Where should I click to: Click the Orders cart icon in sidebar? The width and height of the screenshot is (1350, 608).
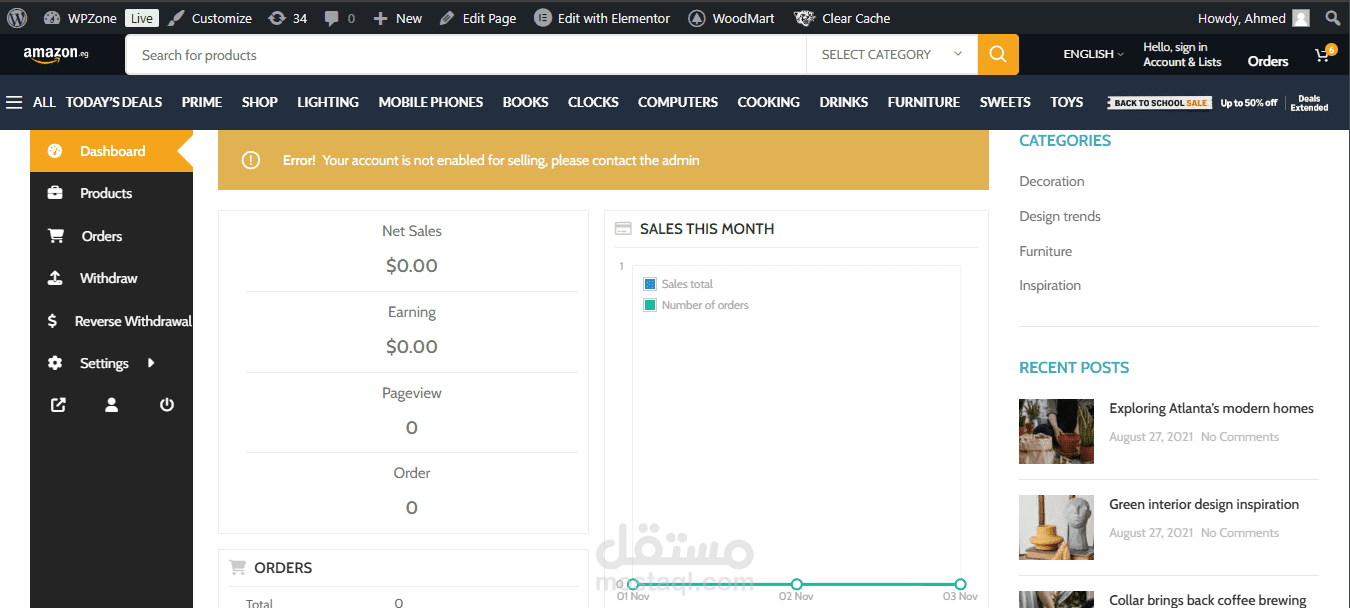(x=56, y=236)
